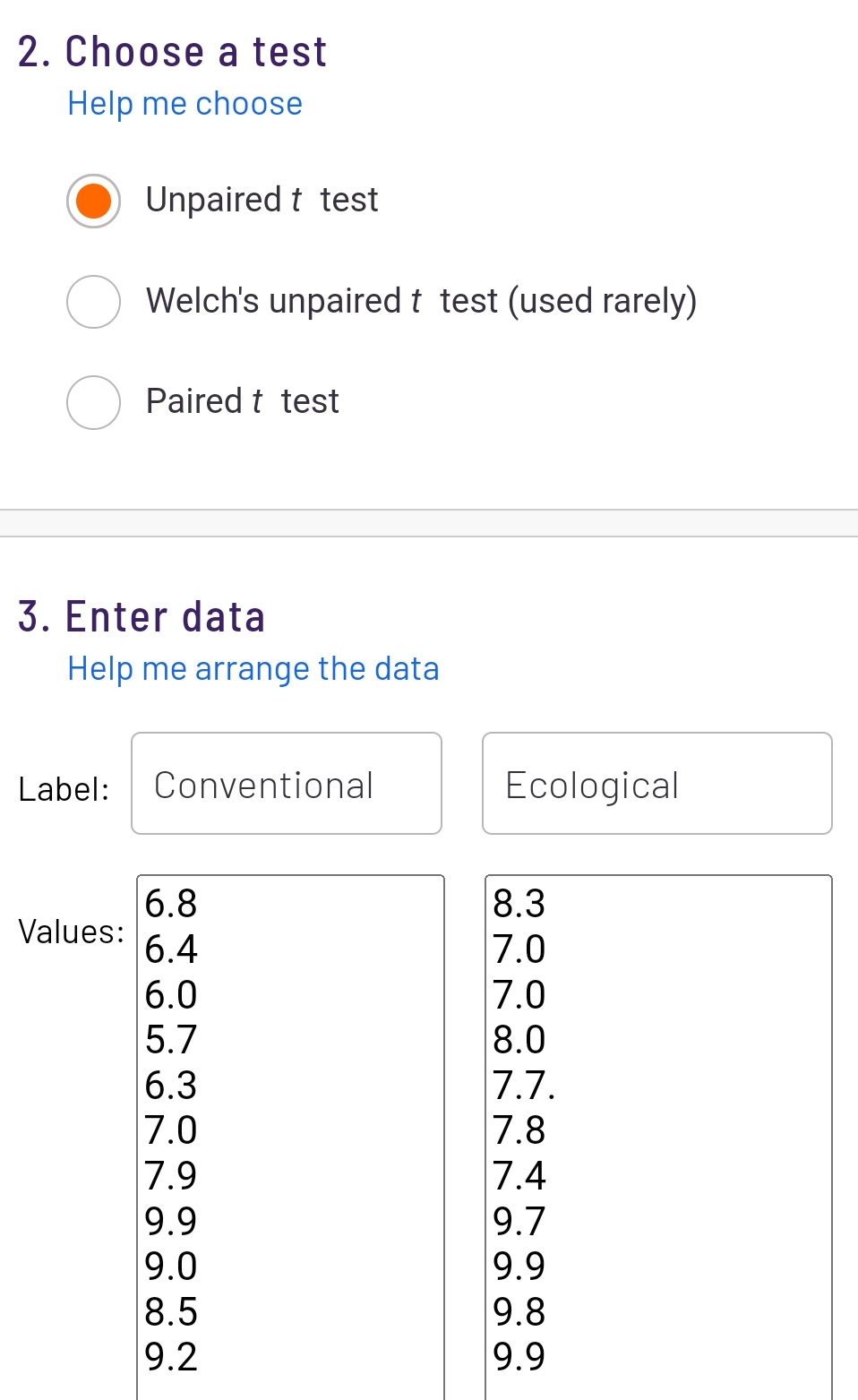Focus the Conventional label input field
Image resolution: width=858 pixels, height=1400 pixels.
pos(287,784)
